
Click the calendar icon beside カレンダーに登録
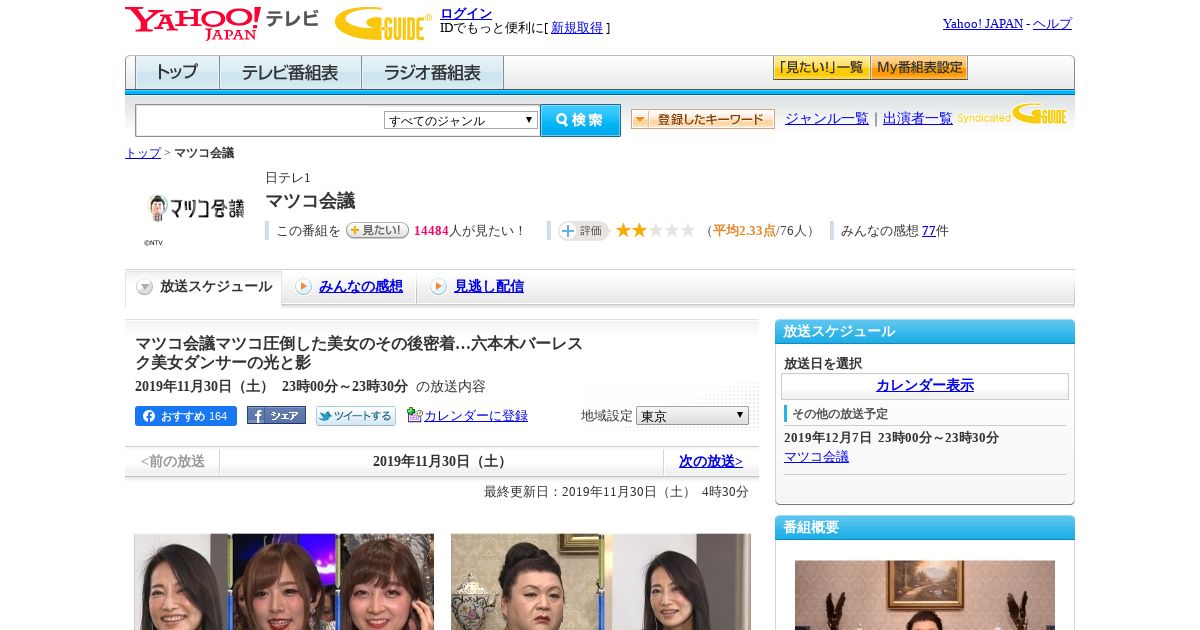414,415
